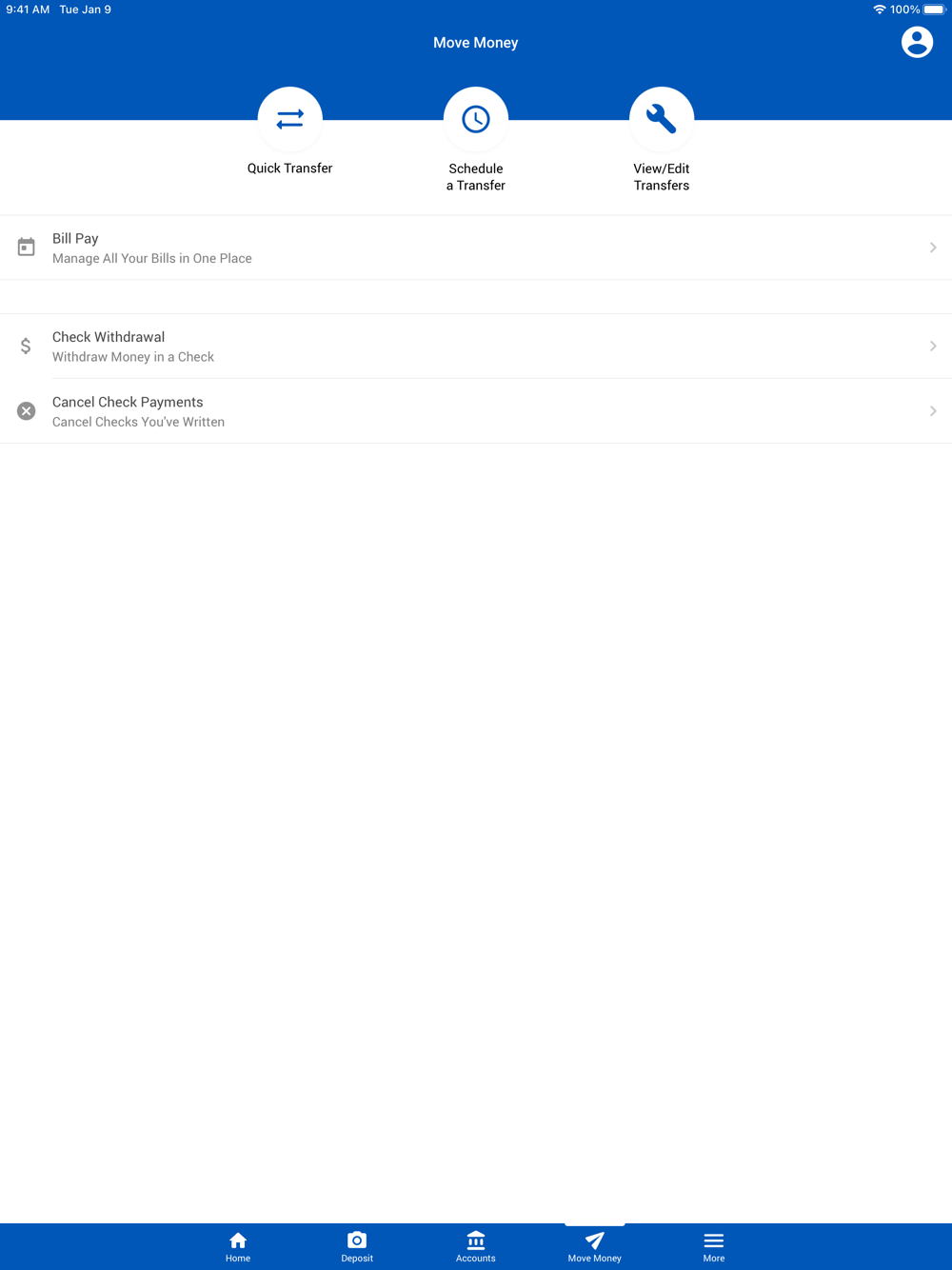This screenshot has height=1270, width=952.
Task: Click the View/Edit Transfers label
Action: point(662,177)
